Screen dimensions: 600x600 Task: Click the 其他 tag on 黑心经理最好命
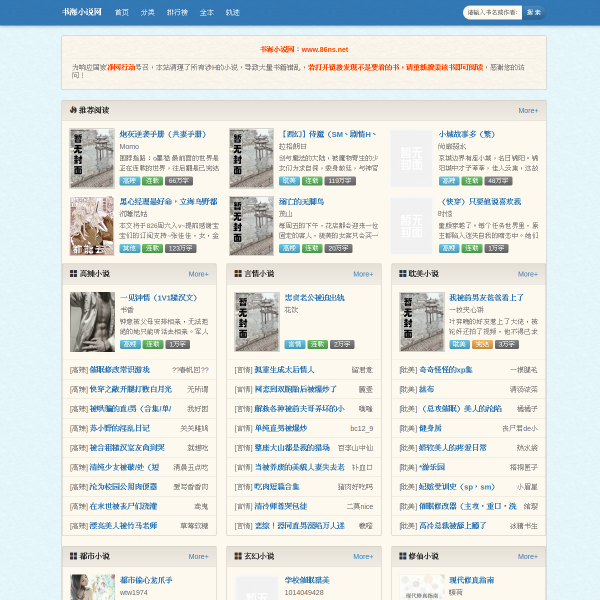(x=130, y=248)
